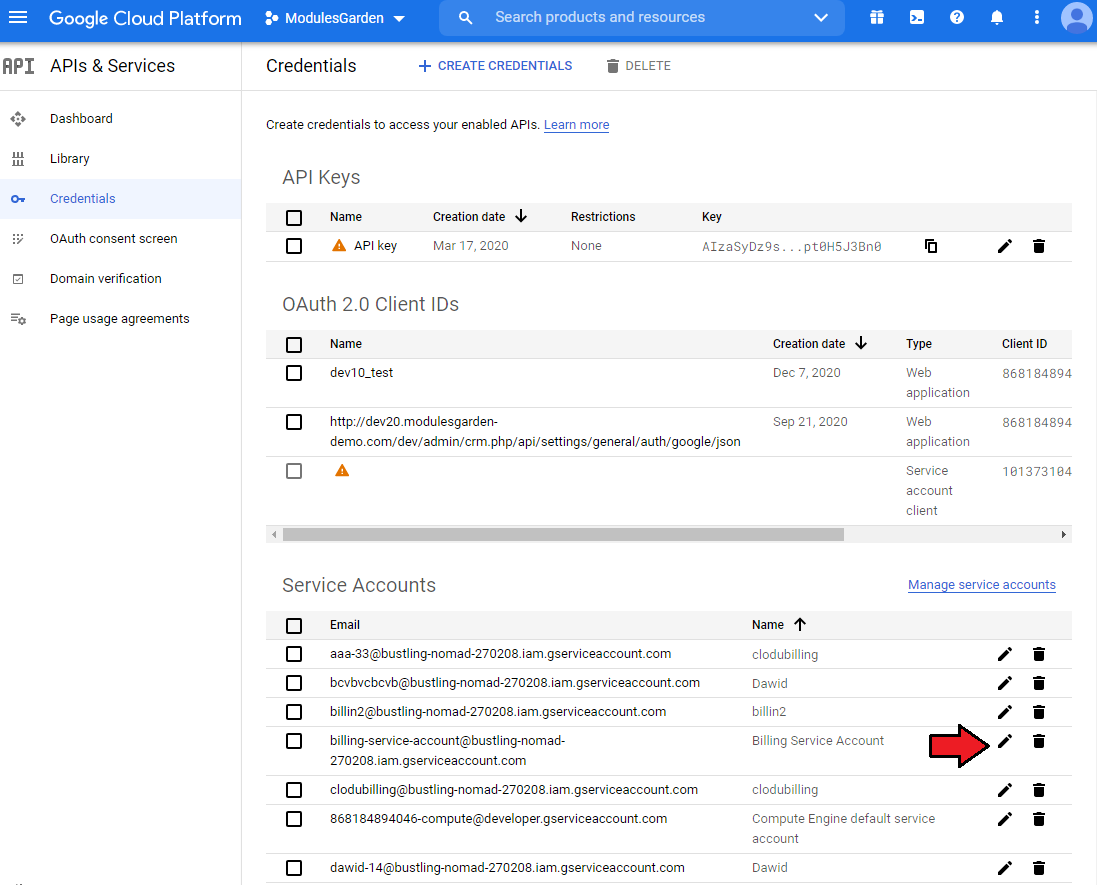Show notifications bell
1097x885 pixels.
[x=997, y=17]
